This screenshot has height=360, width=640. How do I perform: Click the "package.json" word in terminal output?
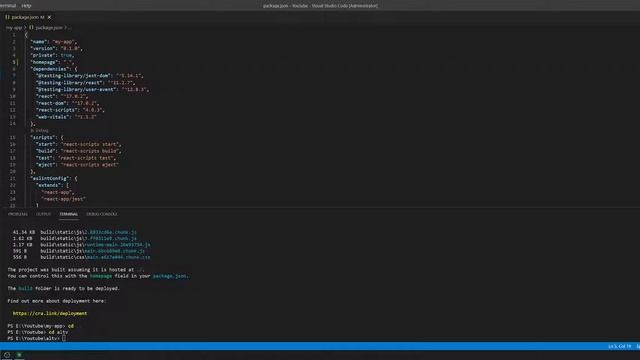click(x=170, y=276)
